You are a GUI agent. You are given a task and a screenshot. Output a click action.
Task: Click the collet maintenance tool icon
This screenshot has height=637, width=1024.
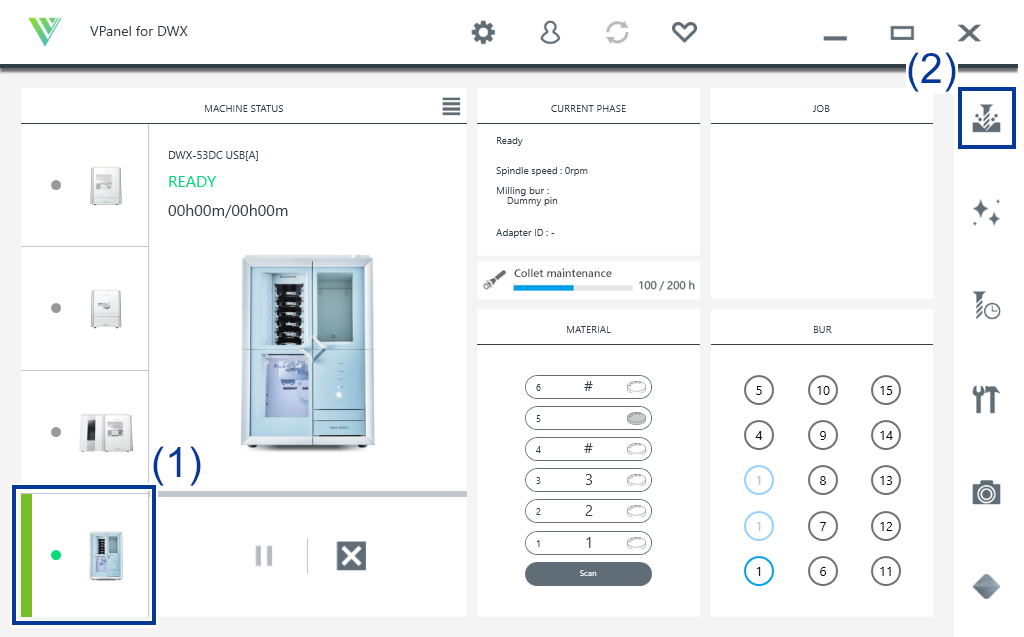point(494,280)
